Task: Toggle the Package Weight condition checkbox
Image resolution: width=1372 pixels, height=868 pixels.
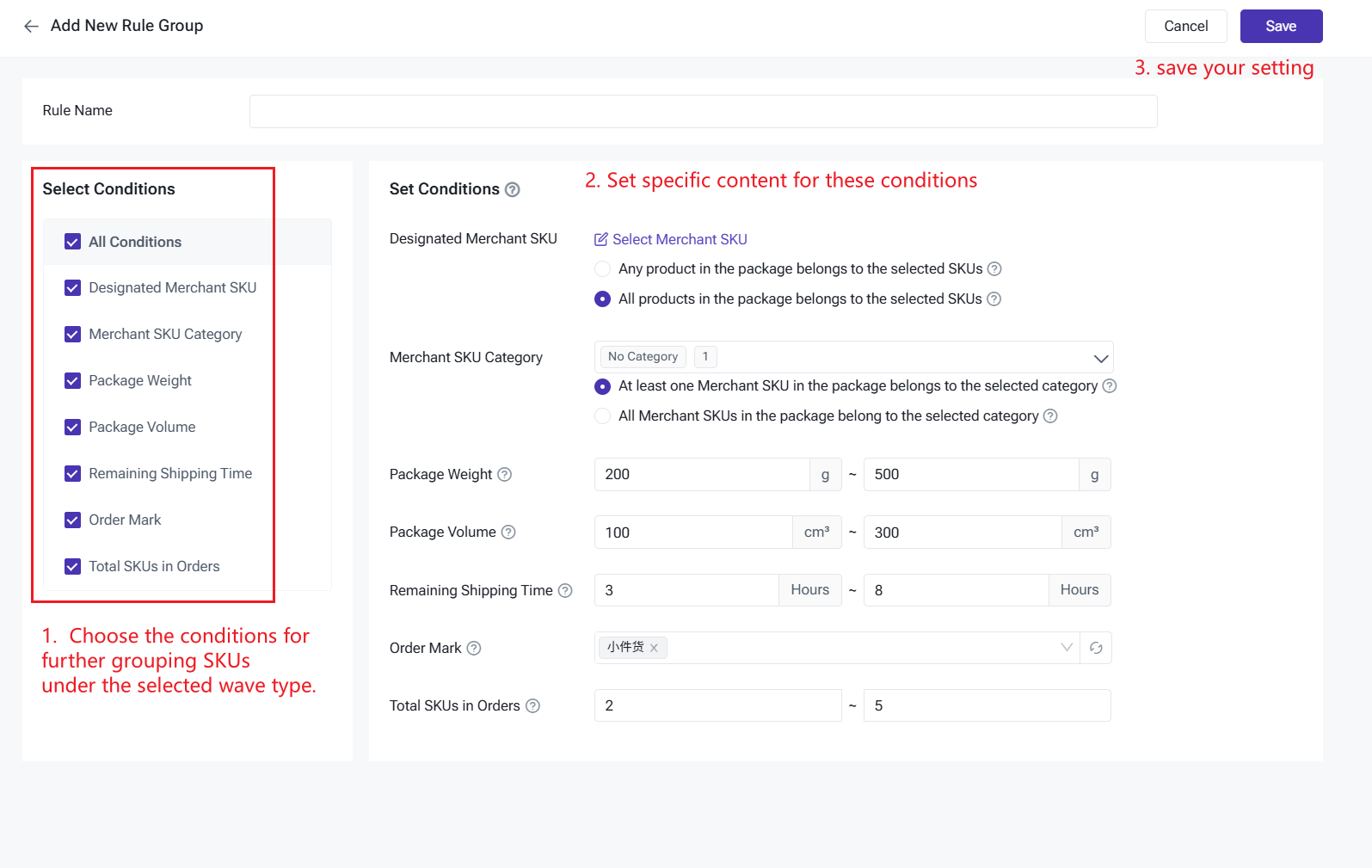Action: click(x=73, y=381)
